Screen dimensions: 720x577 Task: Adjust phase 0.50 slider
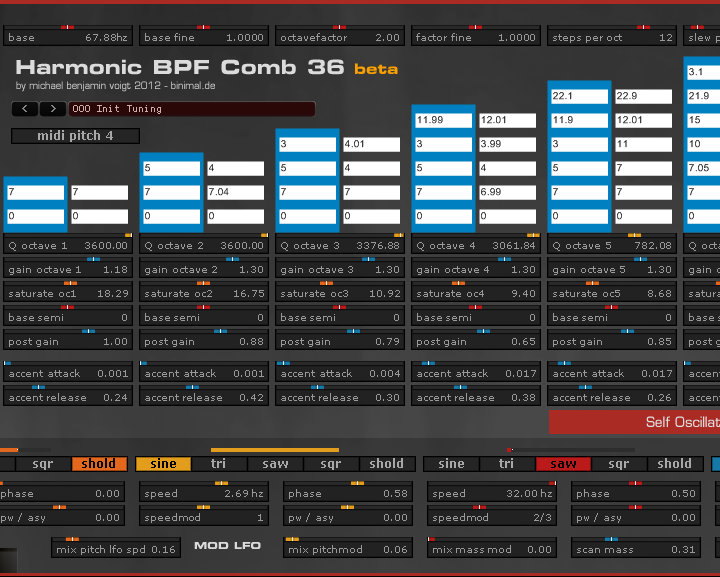[636, 492]
